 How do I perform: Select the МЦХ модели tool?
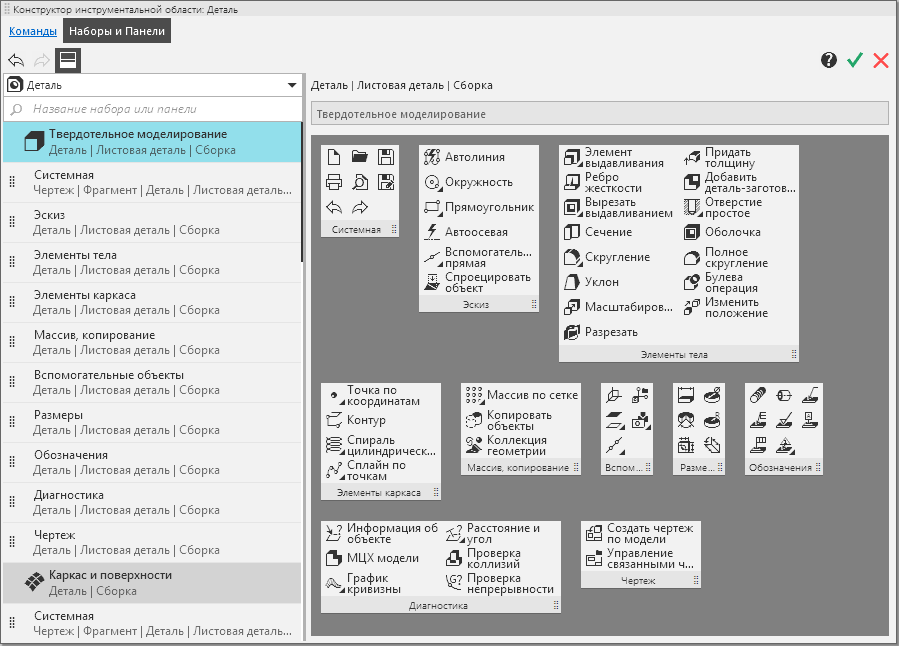pos(334,558)
